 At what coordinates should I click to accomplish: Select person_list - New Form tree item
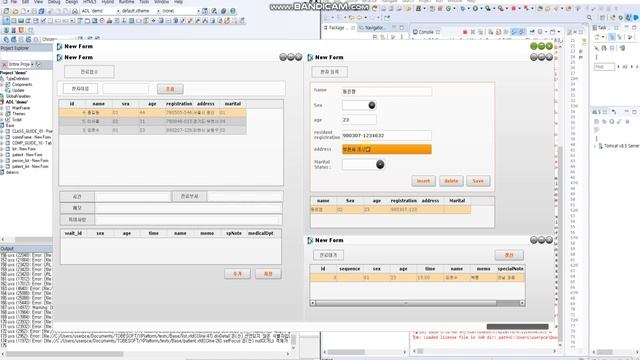30,161
